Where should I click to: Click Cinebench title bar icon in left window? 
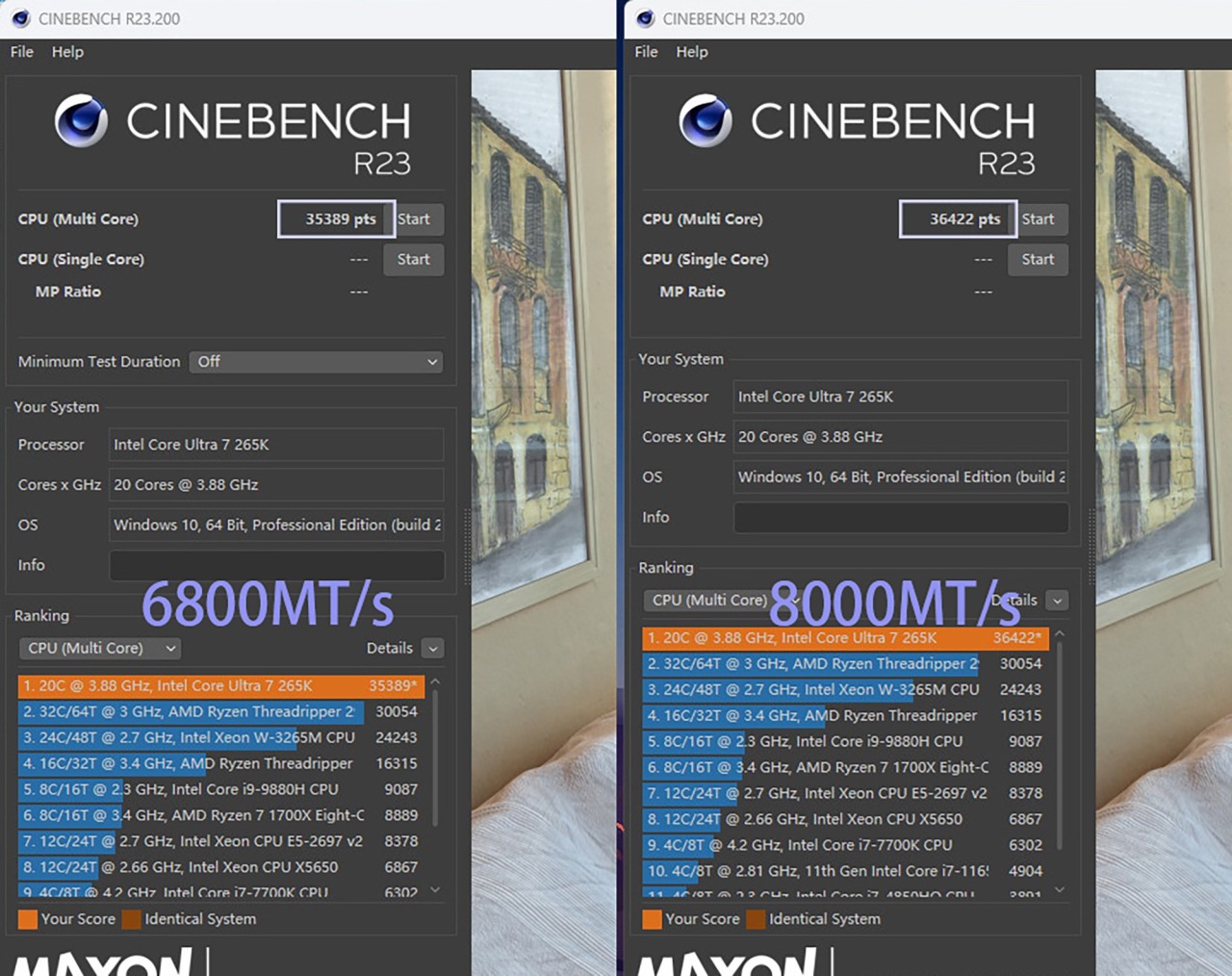[20, 18]
